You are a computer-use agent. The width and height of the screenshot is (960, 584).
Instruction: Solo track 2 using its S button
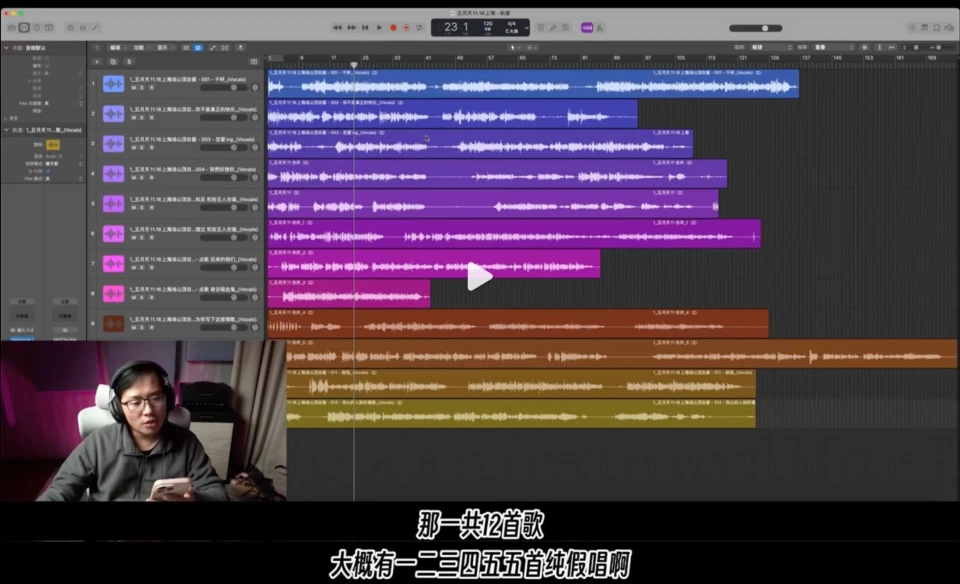click(x=141, y=119)
